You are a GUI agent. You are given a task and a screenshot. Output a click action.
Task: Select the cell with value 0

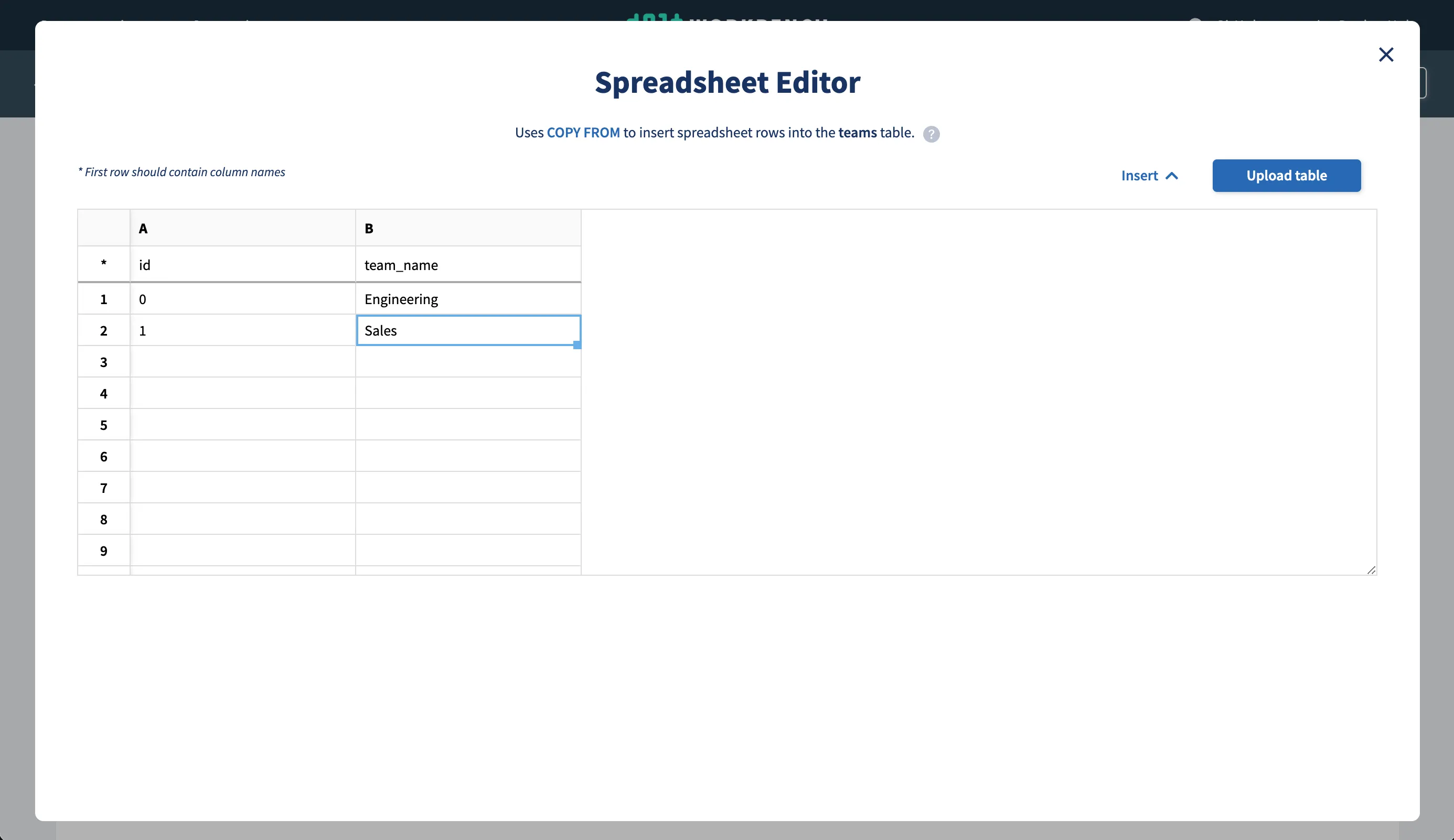click(242, 299)
